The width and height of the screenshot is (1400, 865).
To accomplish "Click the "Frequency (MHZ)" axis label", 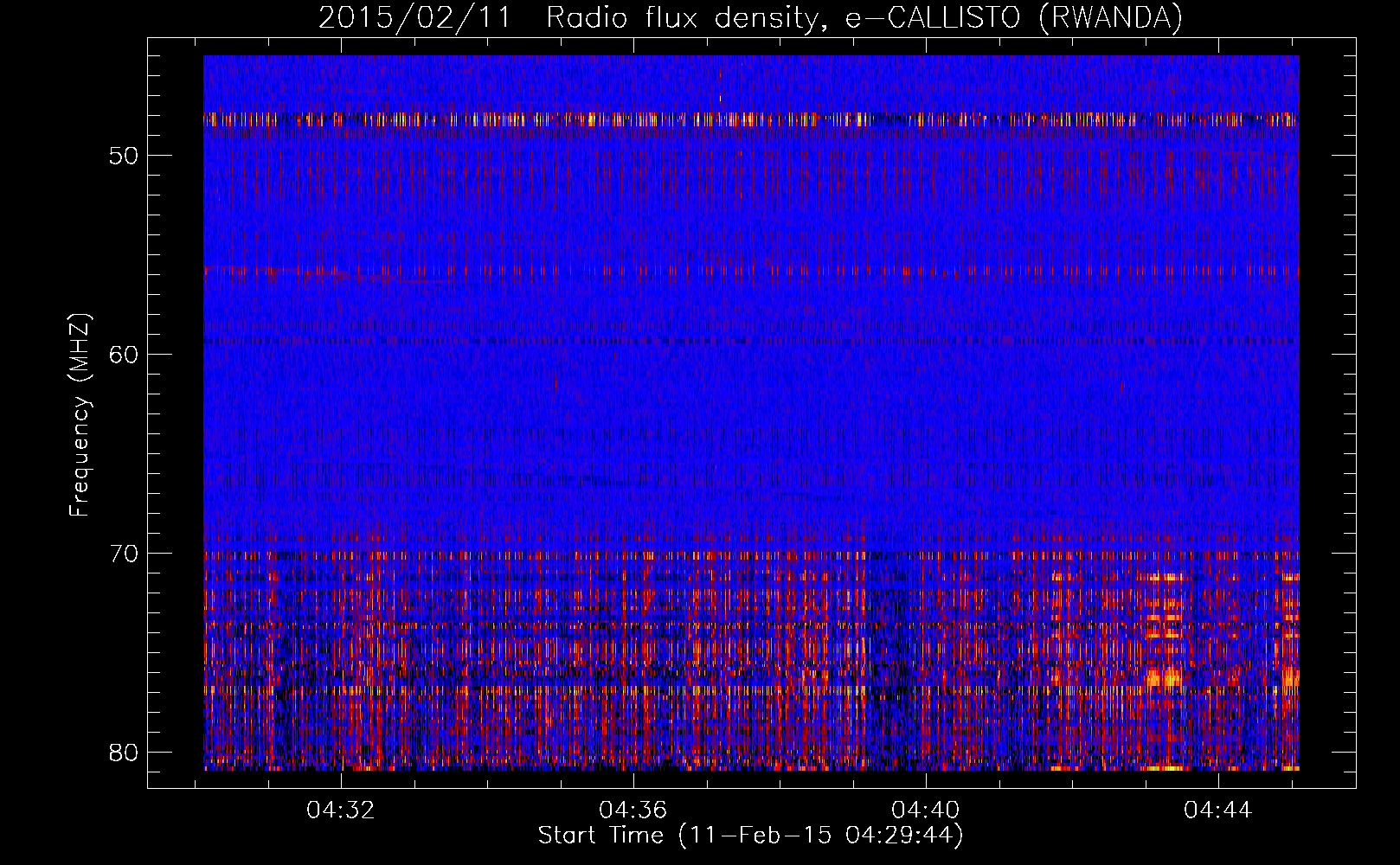I will pos(80,414).
